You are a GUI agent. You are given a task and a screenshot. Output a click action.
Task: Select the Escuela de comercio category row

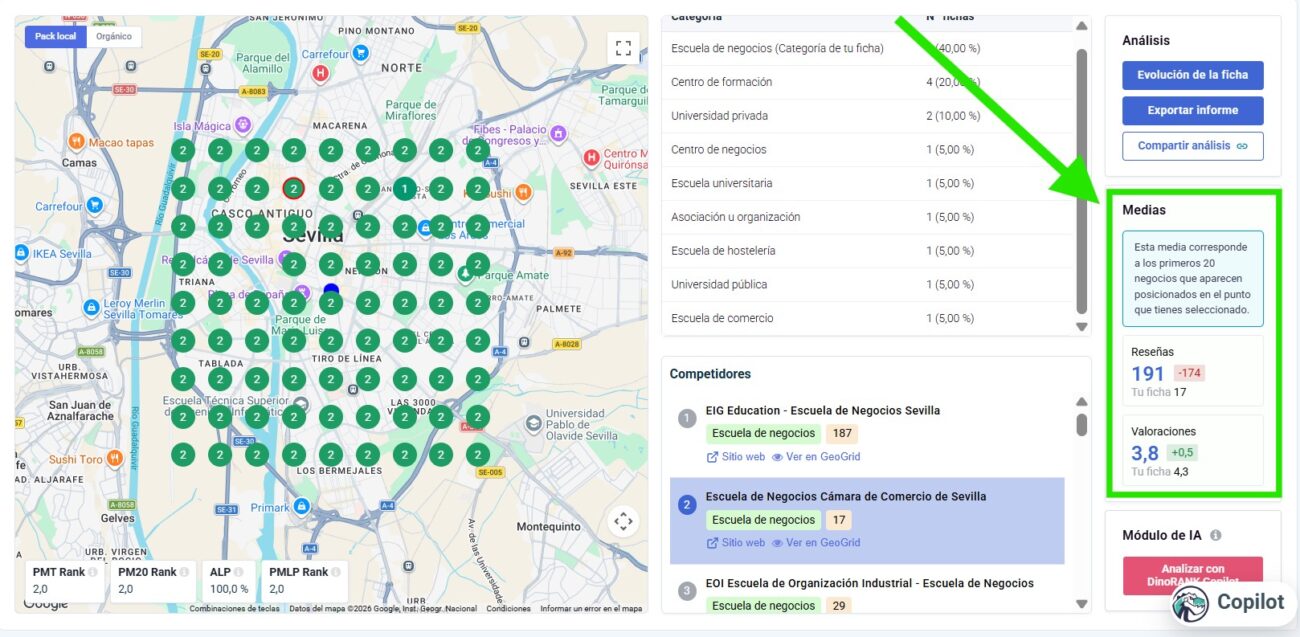pyautogui.click(x=867, y=318)
